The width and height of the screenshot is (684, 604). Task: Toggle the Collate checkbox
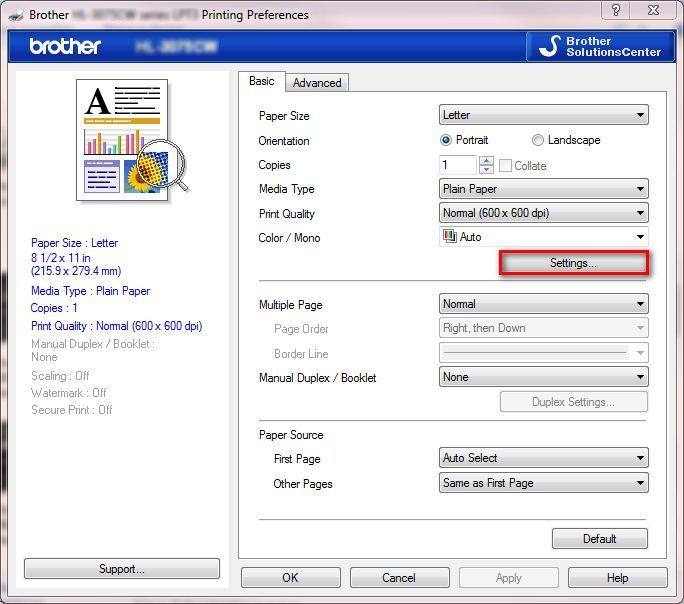tap(506, 166)
